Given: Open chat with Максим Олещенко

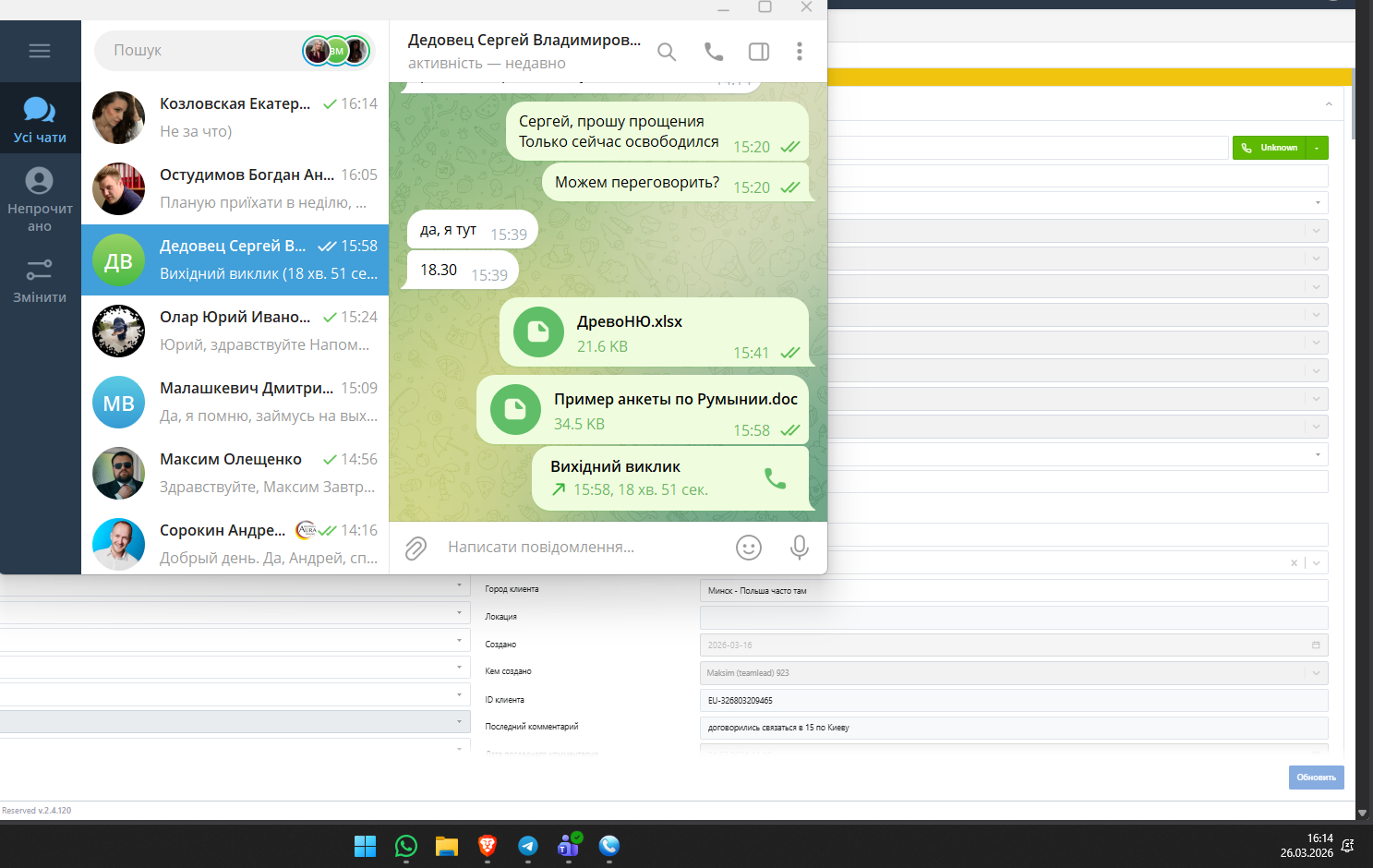Looking at the screenshot, I should coord(235,473).
